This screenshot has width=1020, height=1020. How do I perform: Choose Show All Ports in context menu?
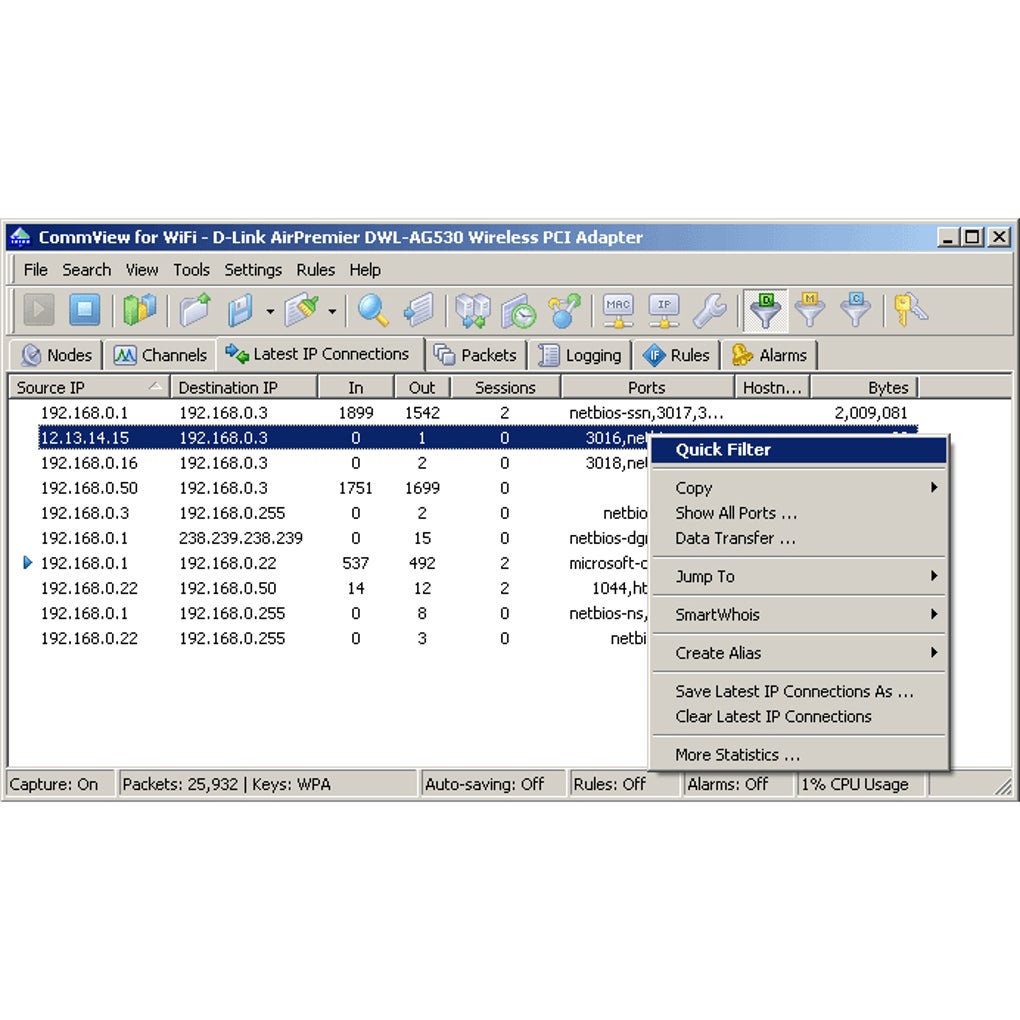(799, 513)
